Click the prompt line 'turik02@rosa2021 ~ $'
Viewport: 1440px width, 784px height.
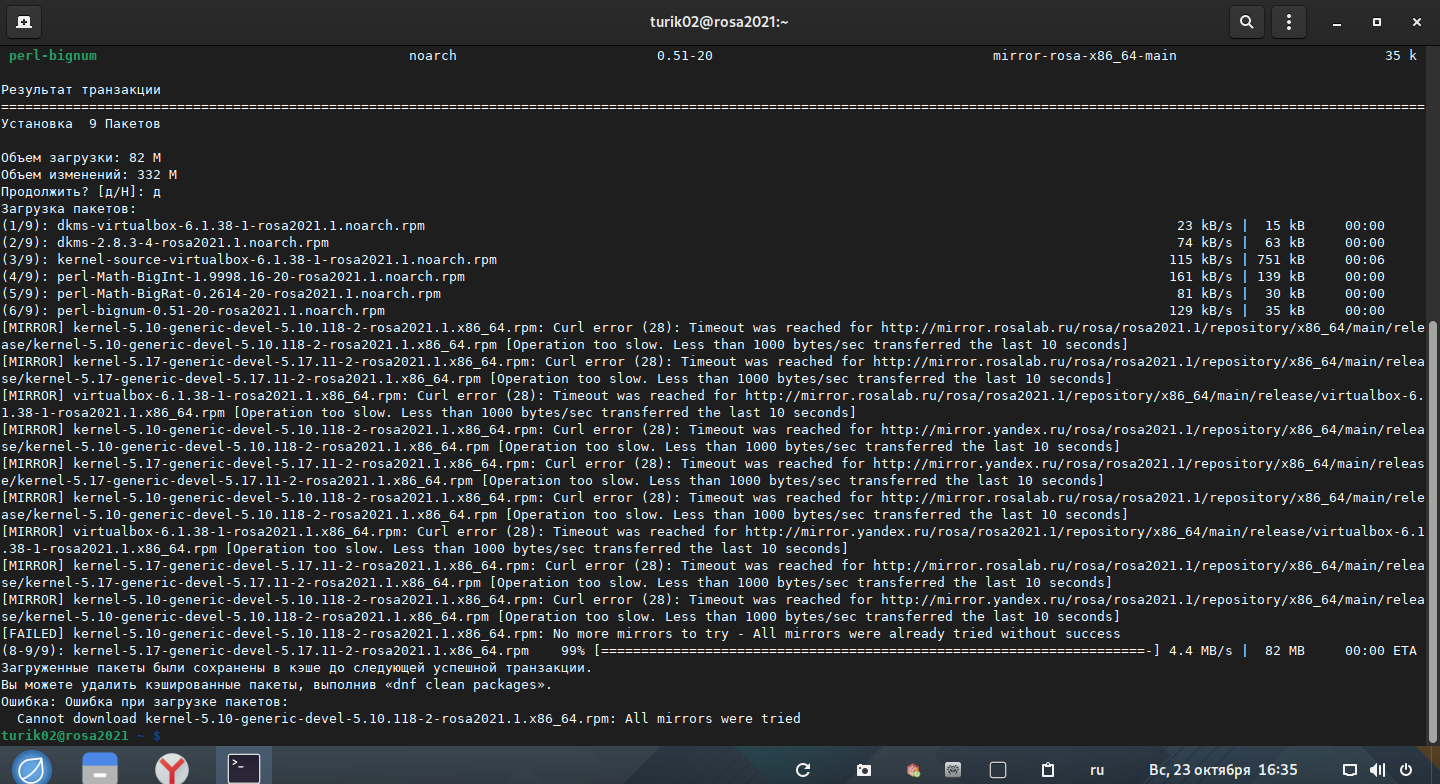click(x=81, y=735)
